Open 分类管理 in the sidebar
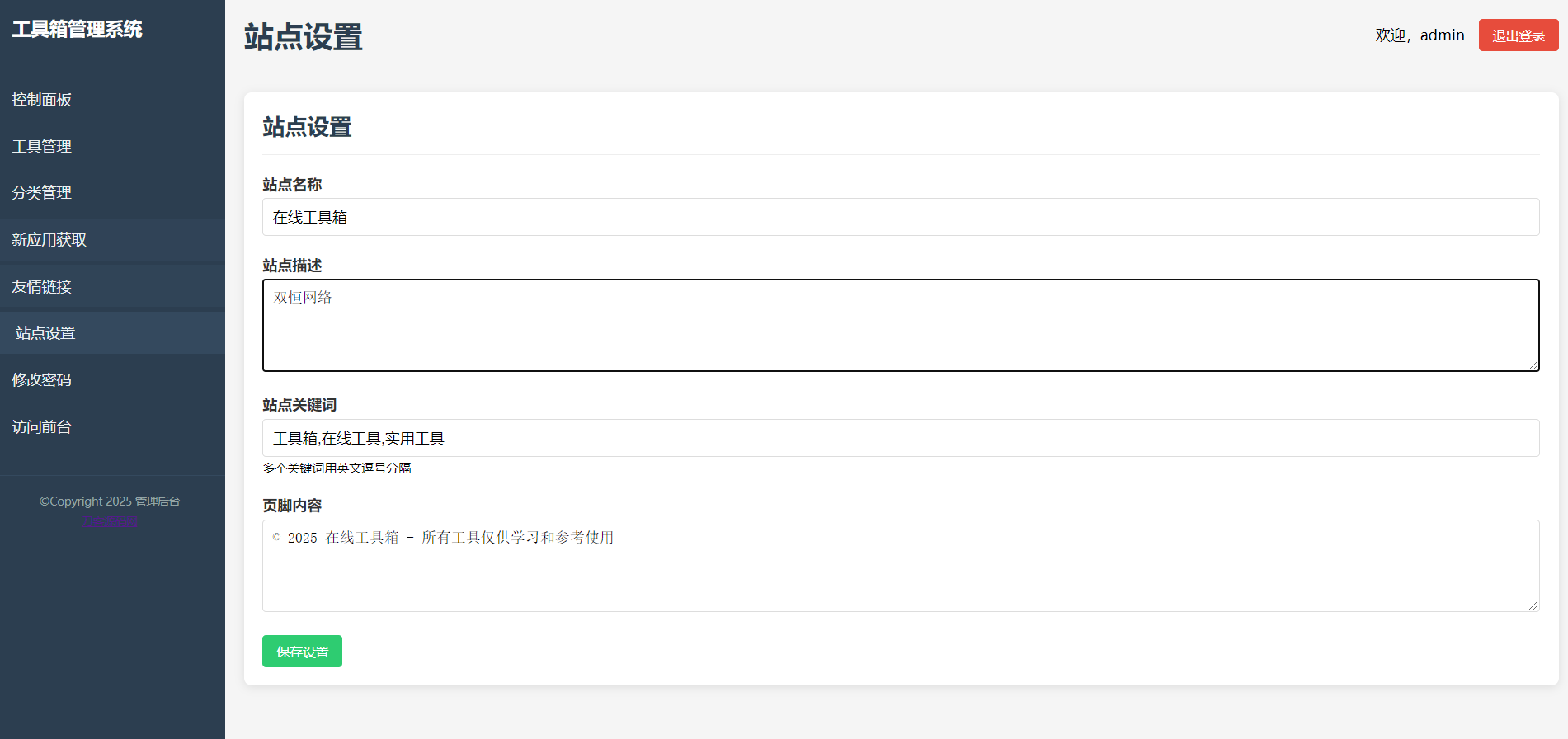Screen dimensions: 1568x739 (42, 193)
